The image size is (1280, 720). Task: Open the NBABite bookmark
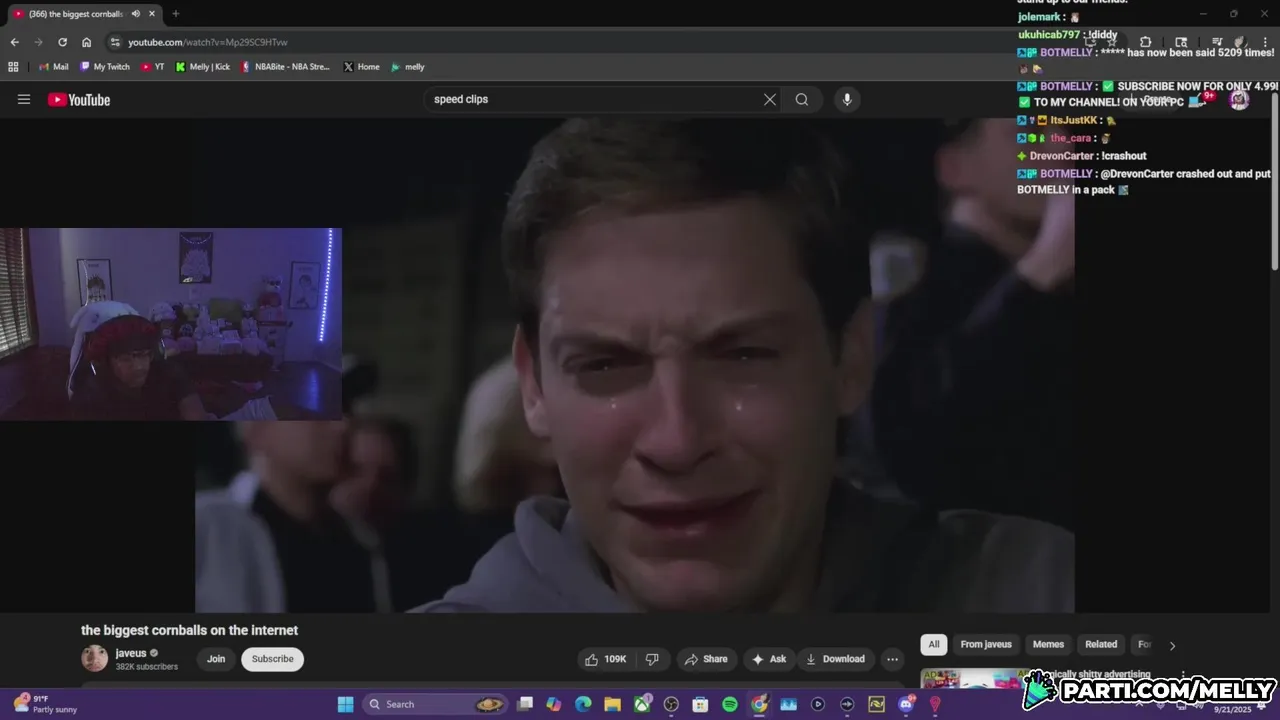(285, 67)
